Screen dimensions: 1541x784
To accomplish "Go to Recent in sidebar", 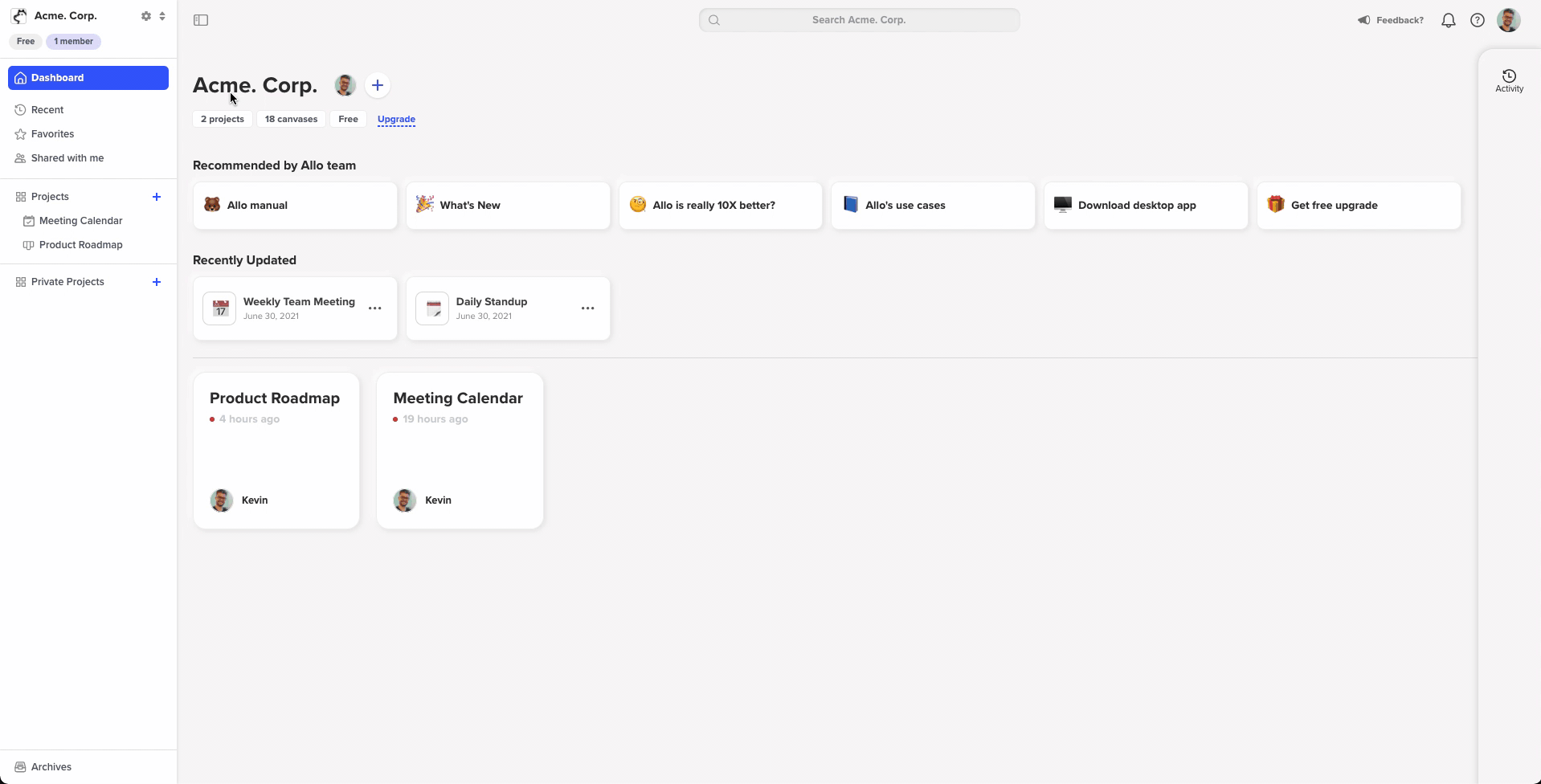I will [x=47, y=110].
